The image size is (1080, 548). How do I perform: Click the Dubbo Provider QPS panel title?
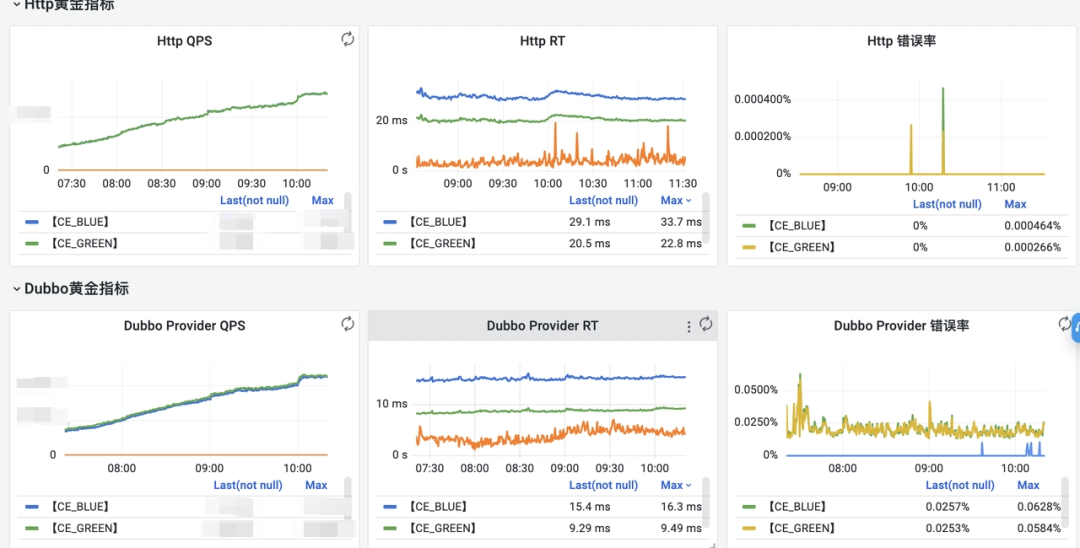pos(185,326)
